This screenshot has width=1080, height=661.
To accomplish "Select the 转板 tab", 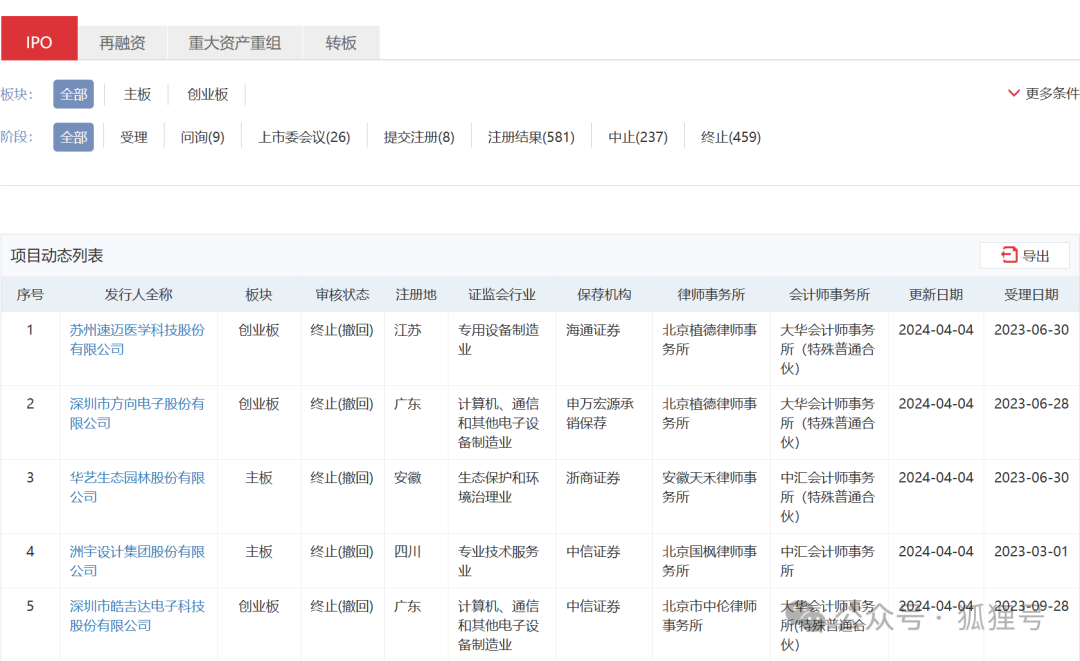I will [340, 42].
